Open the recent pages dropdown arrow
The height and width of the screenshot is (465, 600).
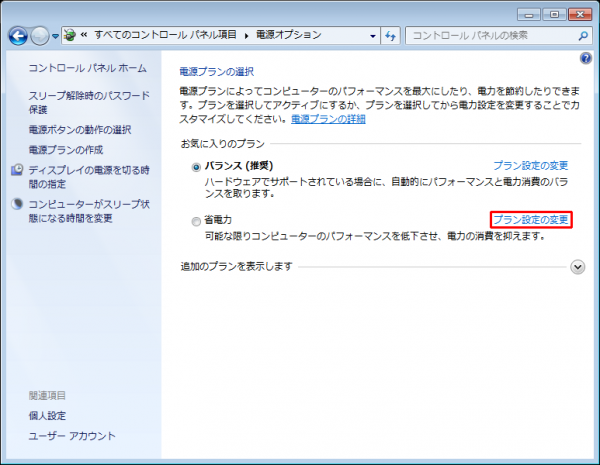click(x=55, y=36)
